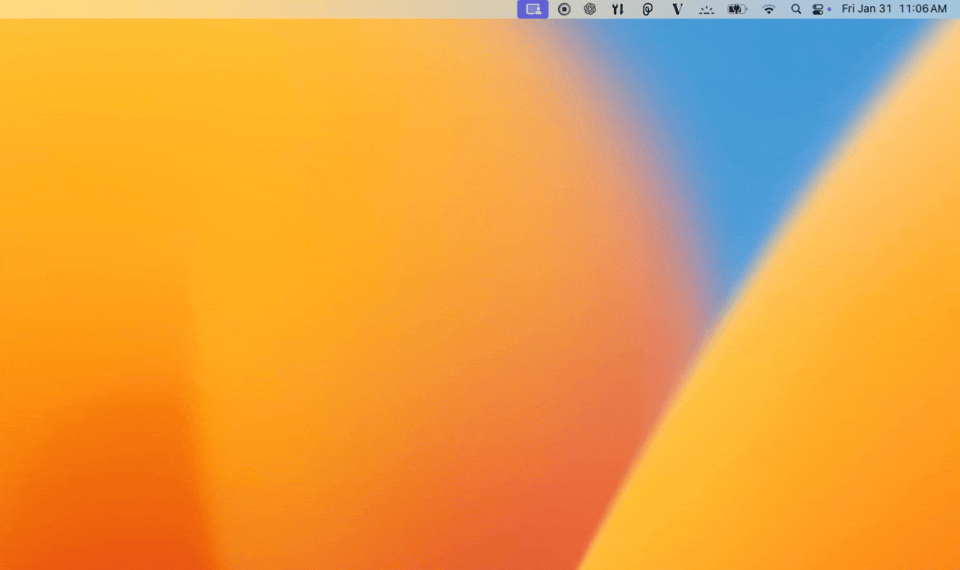Show battery charging status menu
The height and width of the screenshot is (570, 960).
[737, 9]
